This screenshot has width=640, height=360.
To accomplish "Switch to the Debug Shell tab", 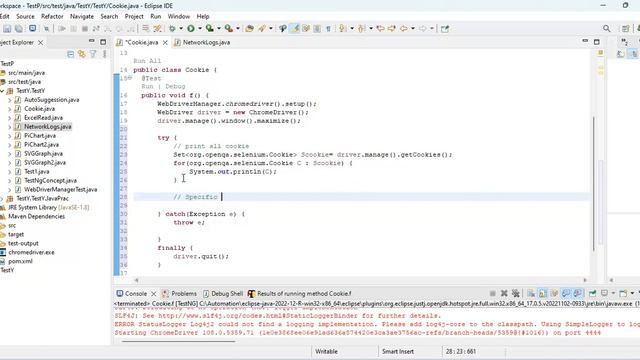I will point(223,293).
